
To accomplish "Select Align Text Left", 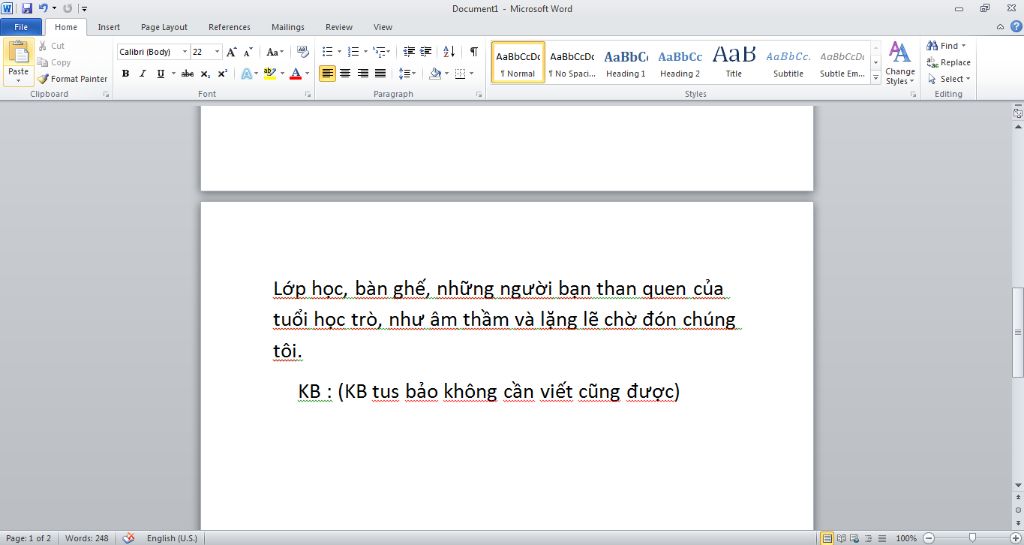I will tap(327, 74).
